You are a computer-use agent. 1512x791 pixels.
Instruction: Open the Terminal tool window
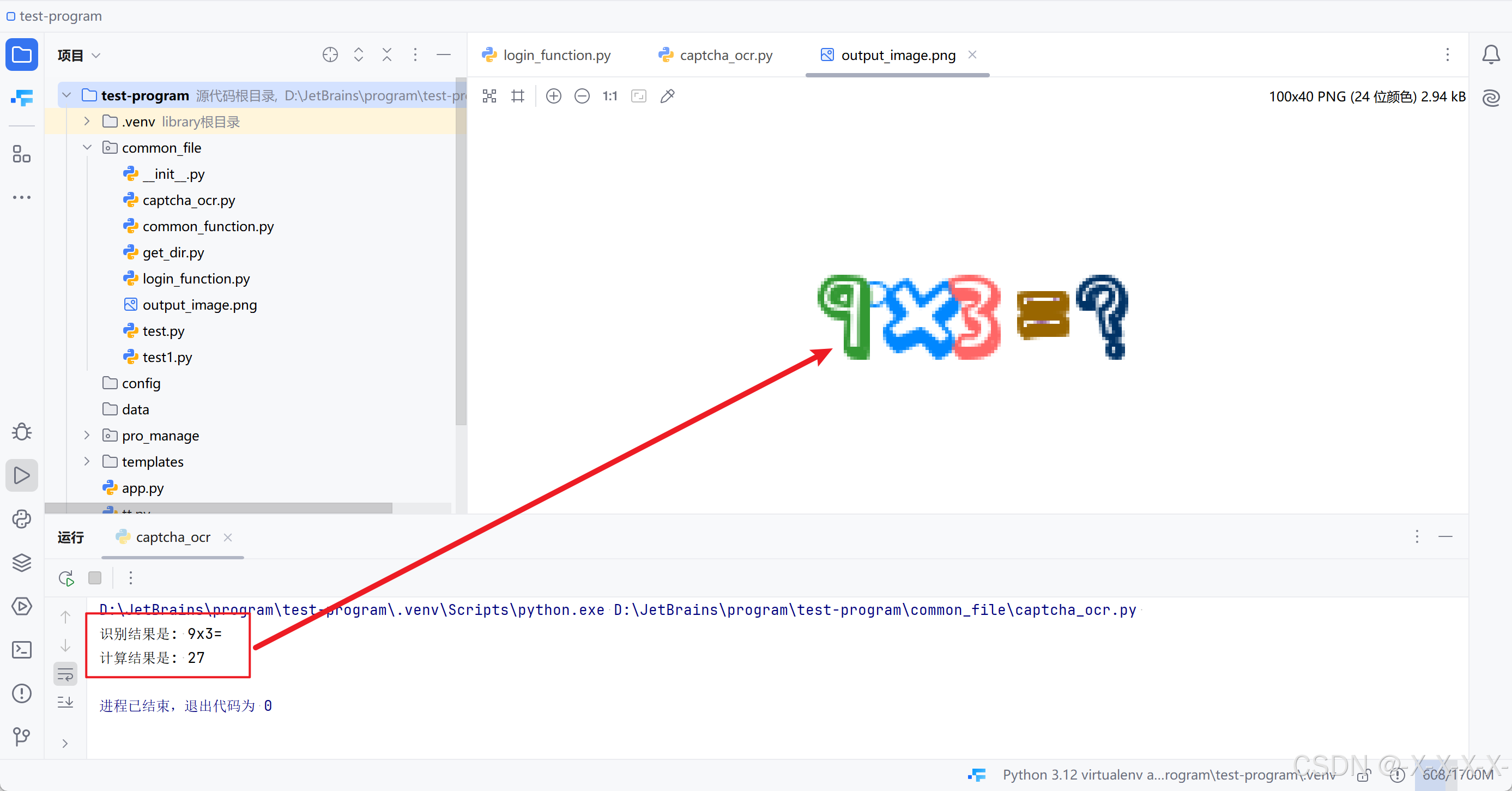pyautogui.click(x=22, y=649)
